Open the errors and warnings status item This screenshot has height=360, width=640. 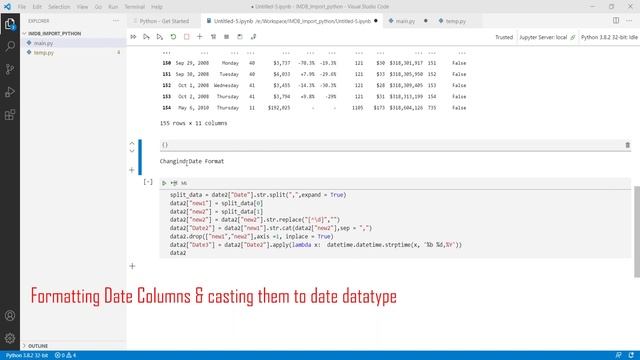pos(65,356)
